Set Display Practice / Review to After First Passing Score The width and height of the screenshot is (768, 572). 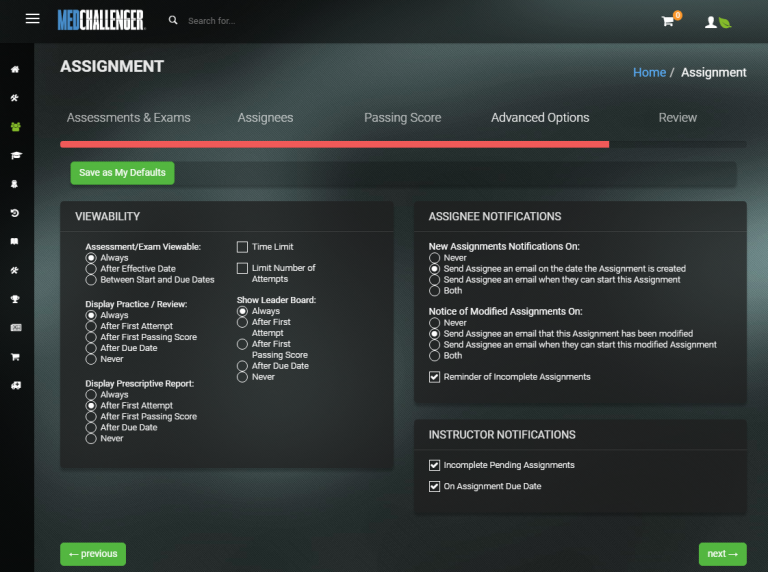91,337
